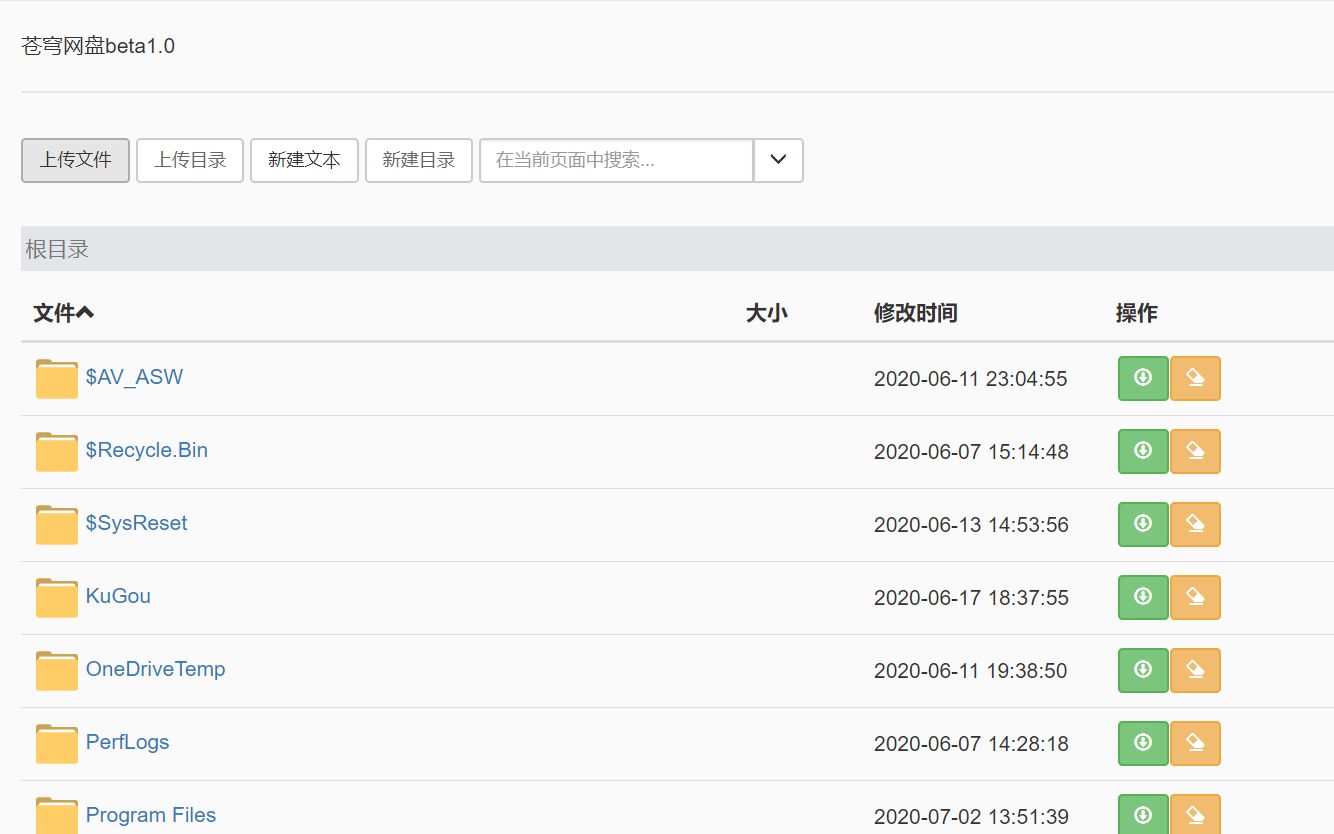Open the OneDriveTemp folder link
This screenshot has width=1334, height=834.
(x=156, y=669)
